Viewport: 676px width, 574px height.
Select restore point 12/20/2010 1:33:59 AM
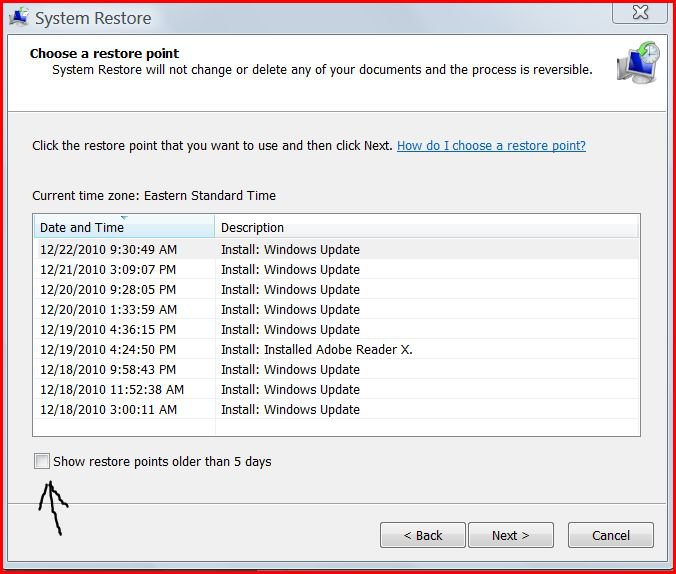click(x=336, y=309)
